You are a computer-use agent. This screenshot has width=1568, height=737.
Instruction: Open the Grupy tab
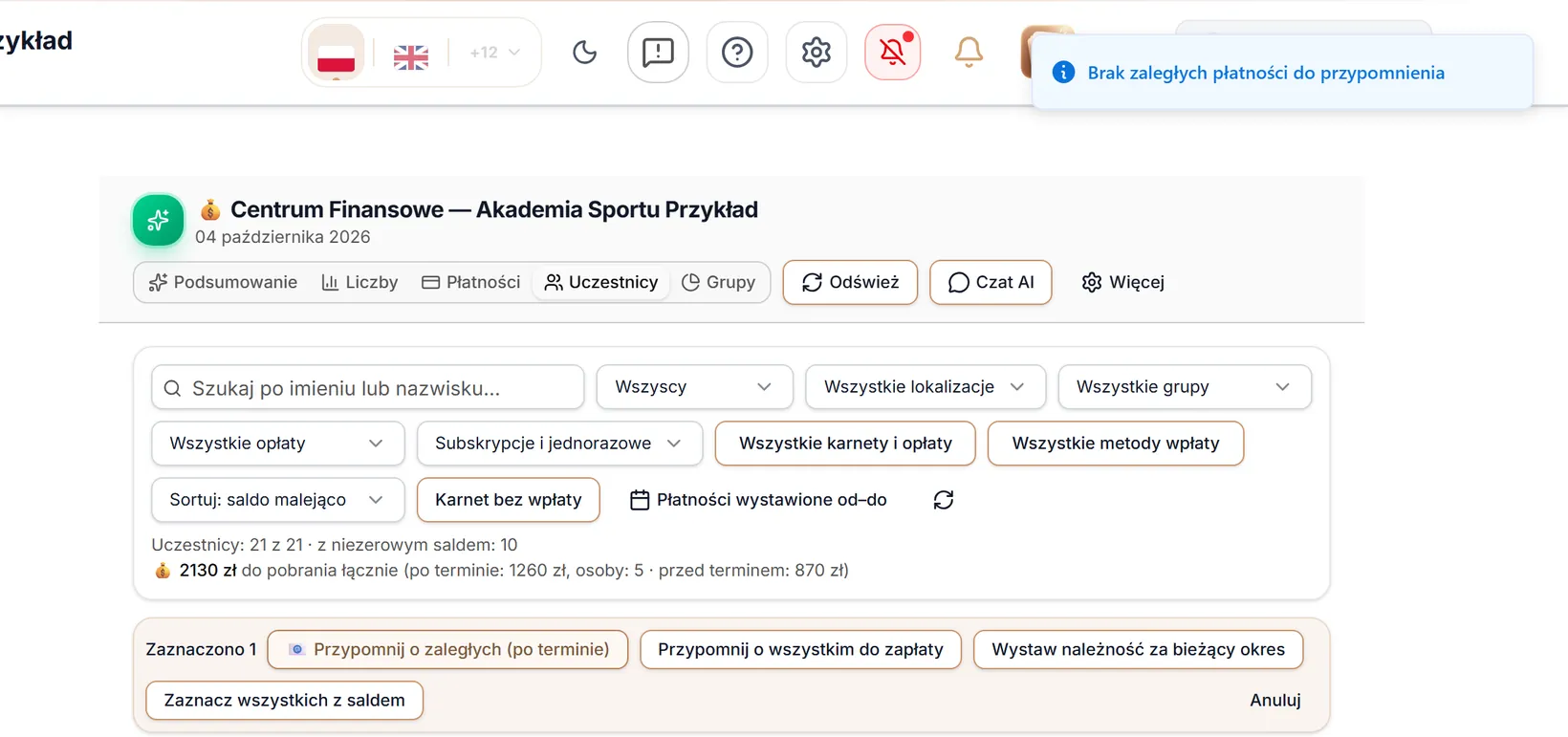coord(718,282)
